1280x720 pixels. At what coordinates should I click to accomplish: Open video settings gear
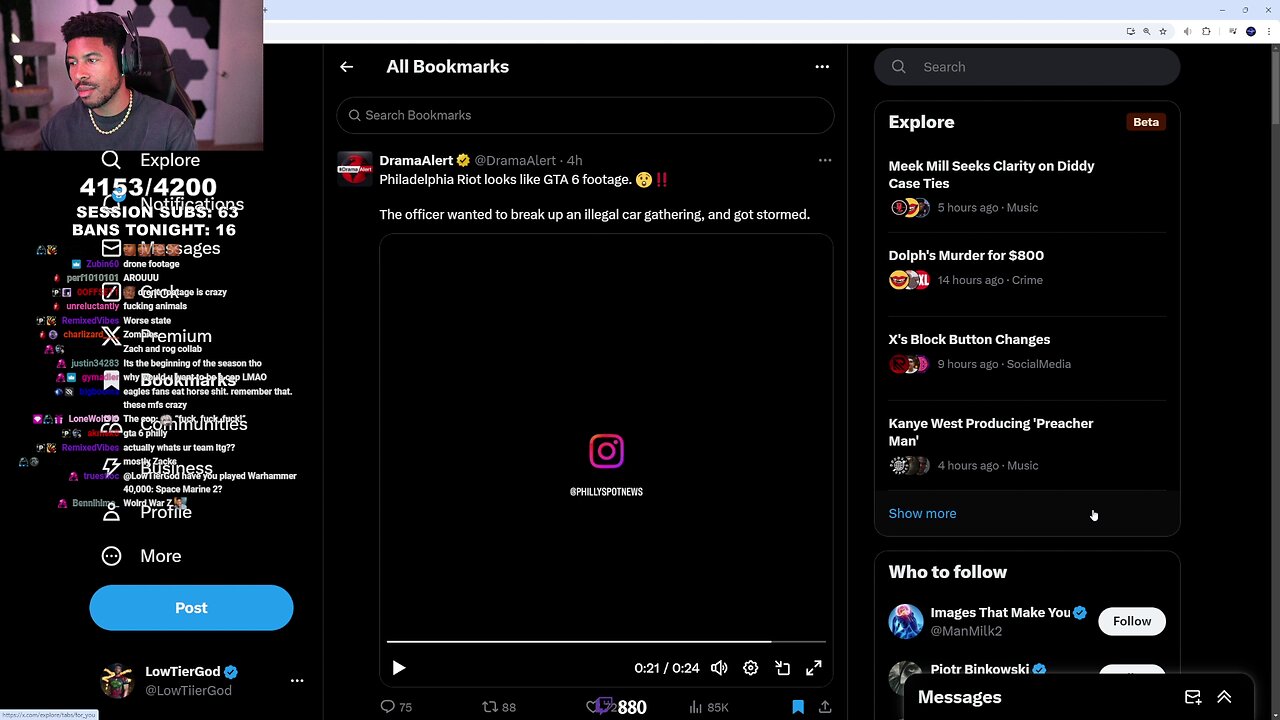pos(751,668)
